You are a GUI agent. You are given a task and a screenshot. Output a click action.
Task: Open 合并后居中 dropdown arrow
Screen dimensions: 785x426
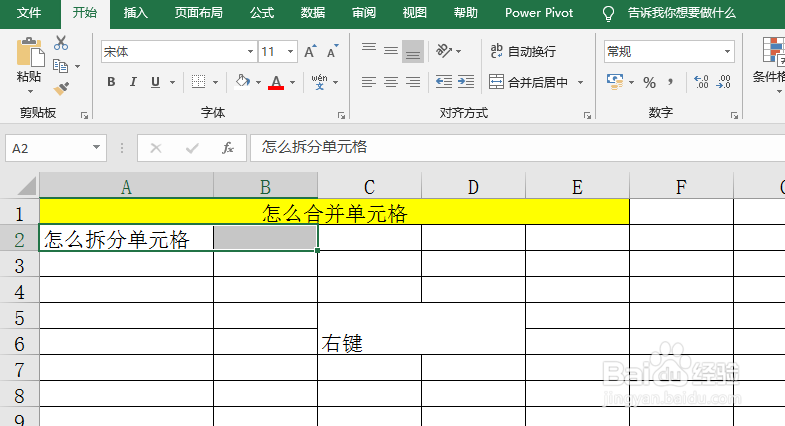coord(581,82)
